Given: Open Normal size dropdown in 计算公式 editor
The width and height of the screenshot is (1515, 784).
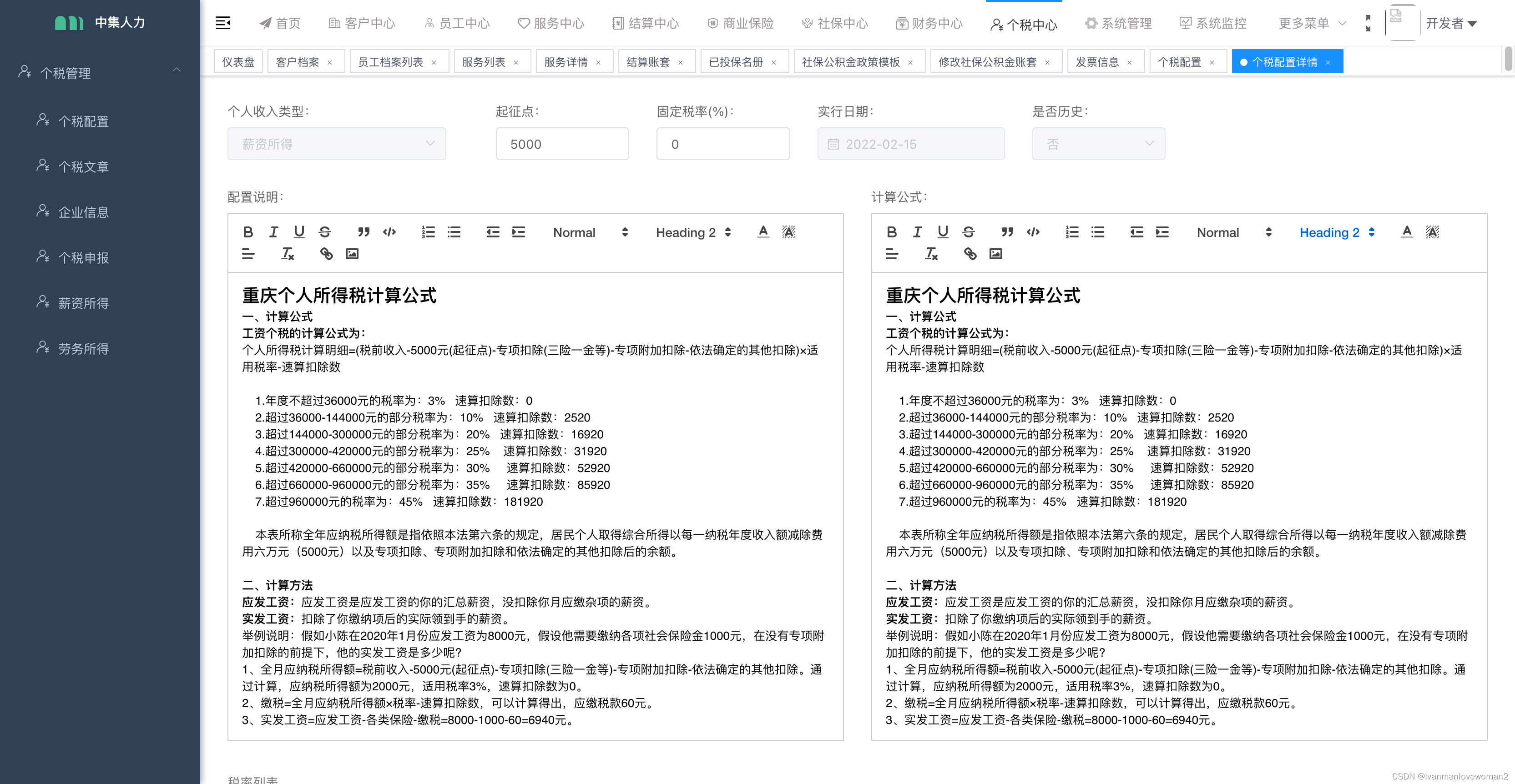Looking at the screenshot, I should [1234, 233].
